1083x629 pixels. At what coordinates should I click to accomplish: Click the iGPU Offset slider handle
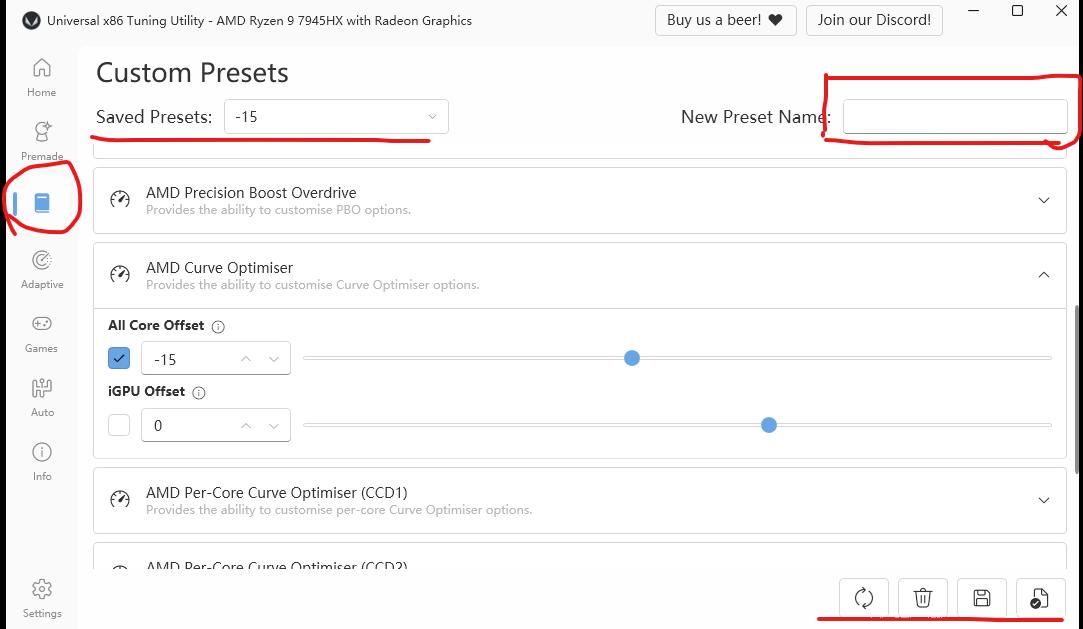tap(769, 425)
